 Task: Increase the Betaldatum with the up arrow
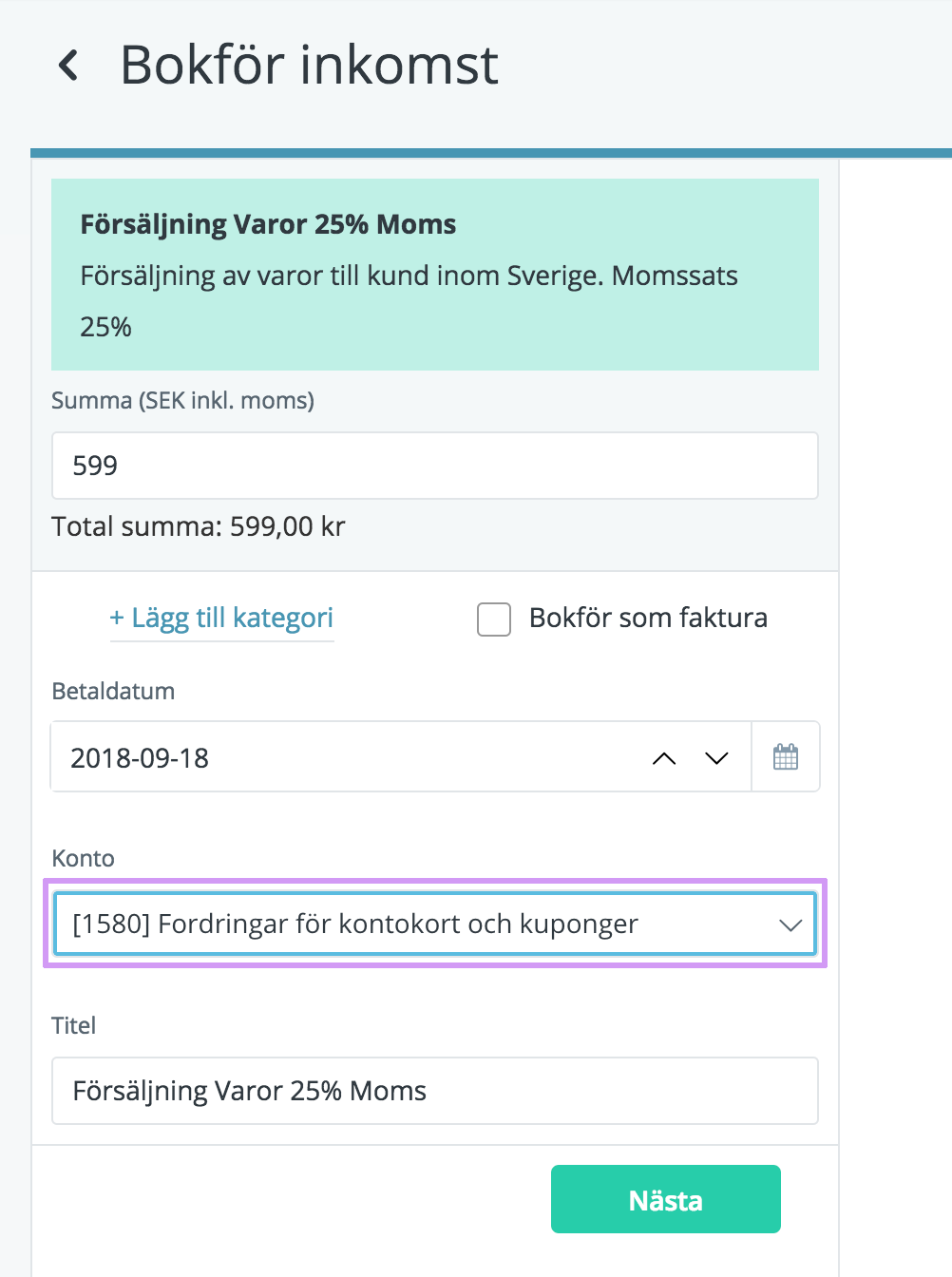664,758
